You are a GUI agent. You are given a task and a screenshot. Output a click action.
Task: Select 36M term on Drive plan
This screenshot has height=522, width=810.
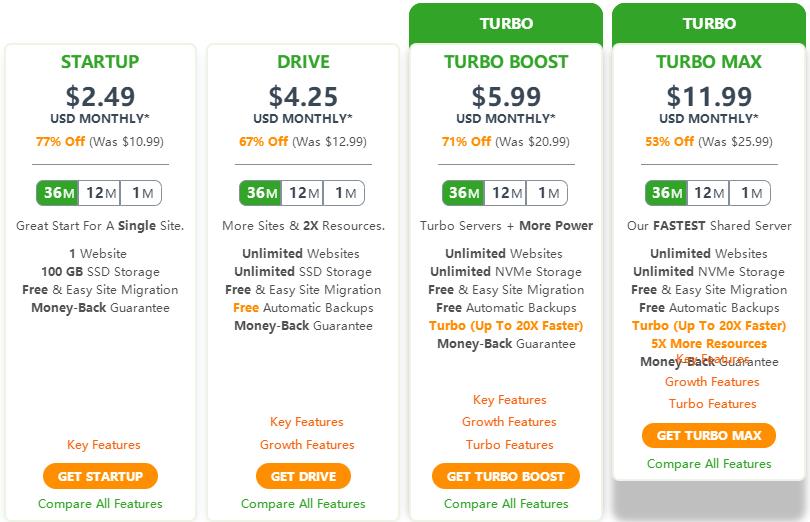261,193
